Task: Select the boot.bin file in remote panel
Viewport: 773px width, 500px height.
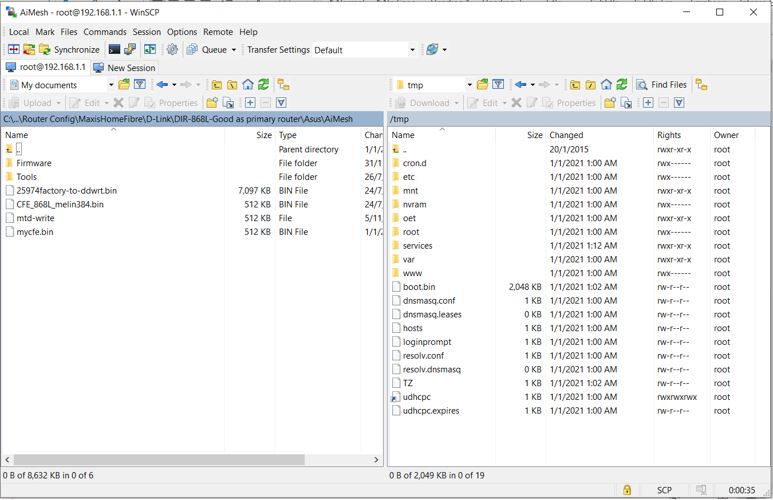Action: pos(419,287)
